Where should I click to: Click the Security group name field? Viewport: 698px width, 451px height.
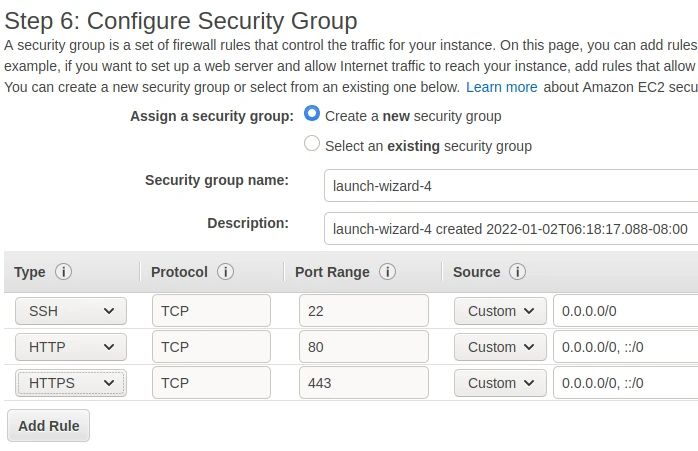point(510,186)
